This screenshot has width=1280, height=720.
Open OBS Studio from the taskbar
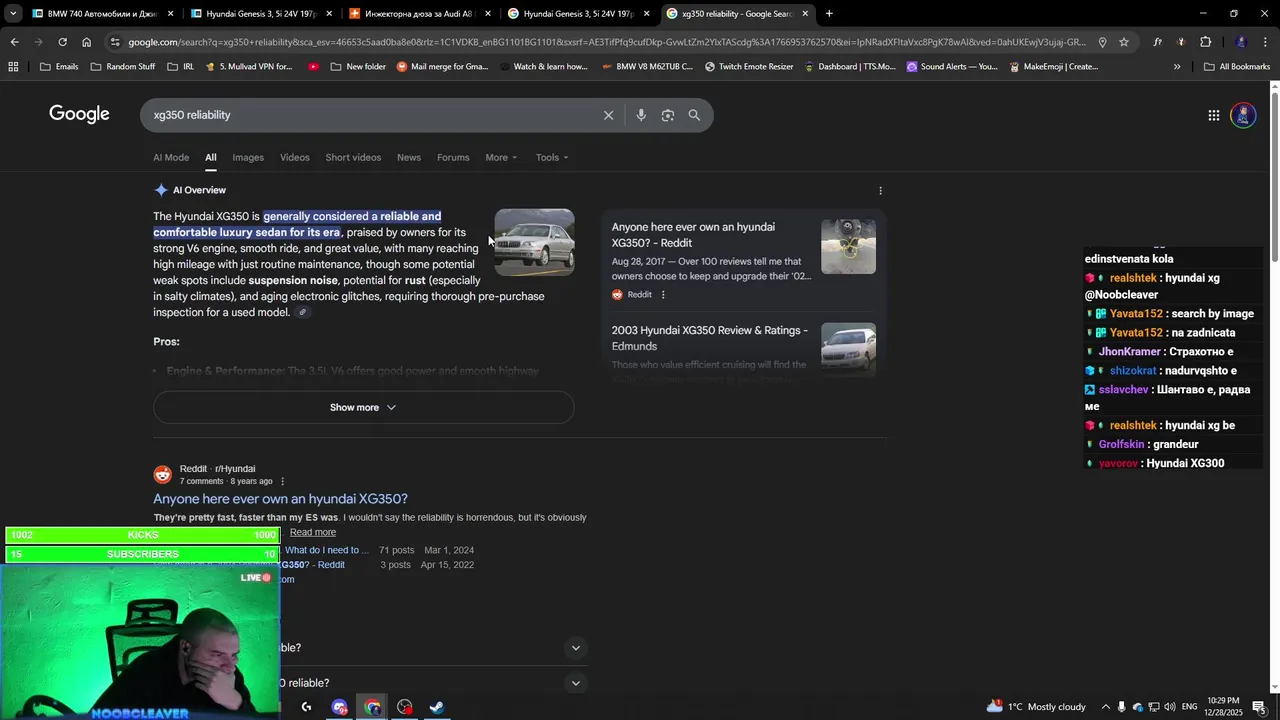(x=404, y=707)
